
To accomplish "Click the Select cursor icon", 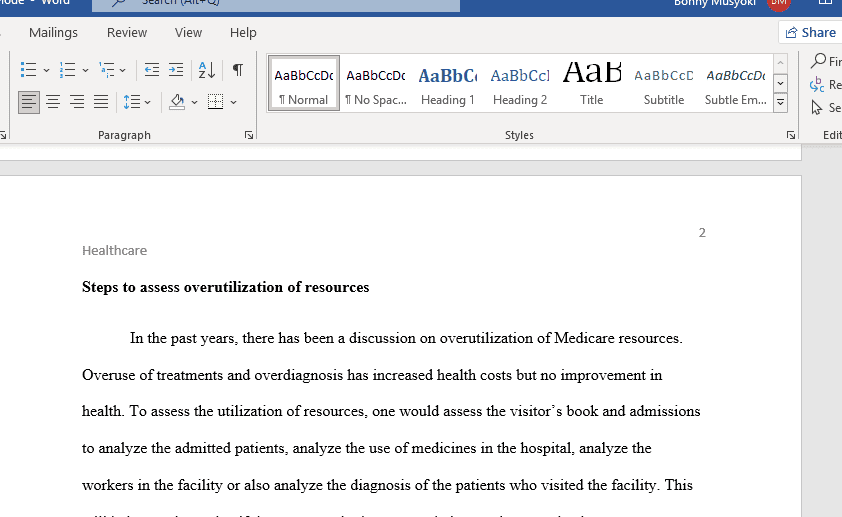I will point(817,108).
